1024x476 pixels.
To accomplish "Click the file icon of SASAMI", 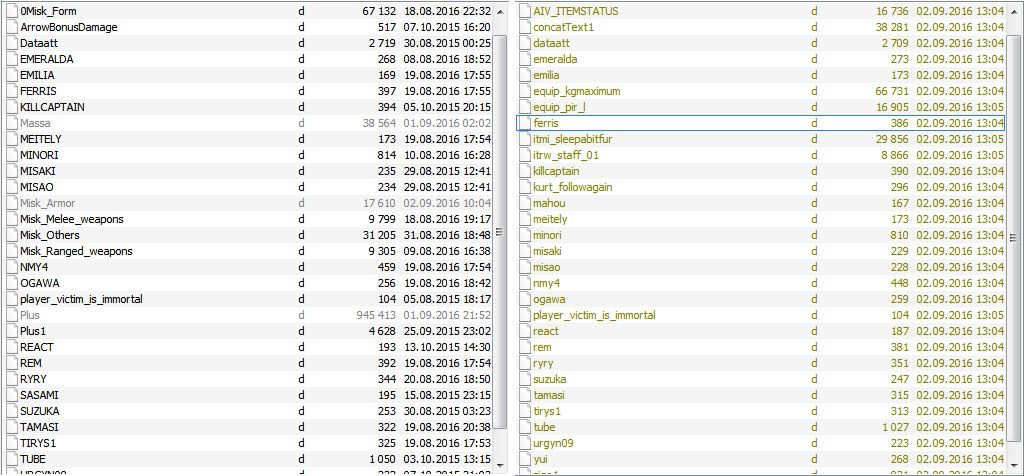I will point(10,395).
